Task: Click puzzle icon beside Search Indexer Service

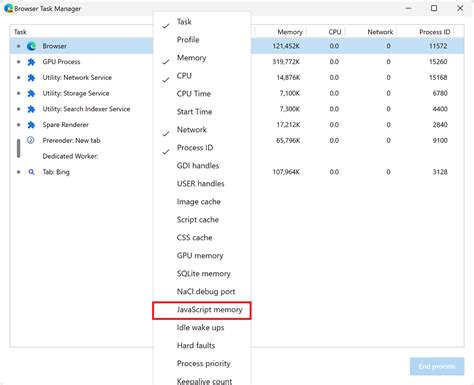Action: [x=31, y=109]
